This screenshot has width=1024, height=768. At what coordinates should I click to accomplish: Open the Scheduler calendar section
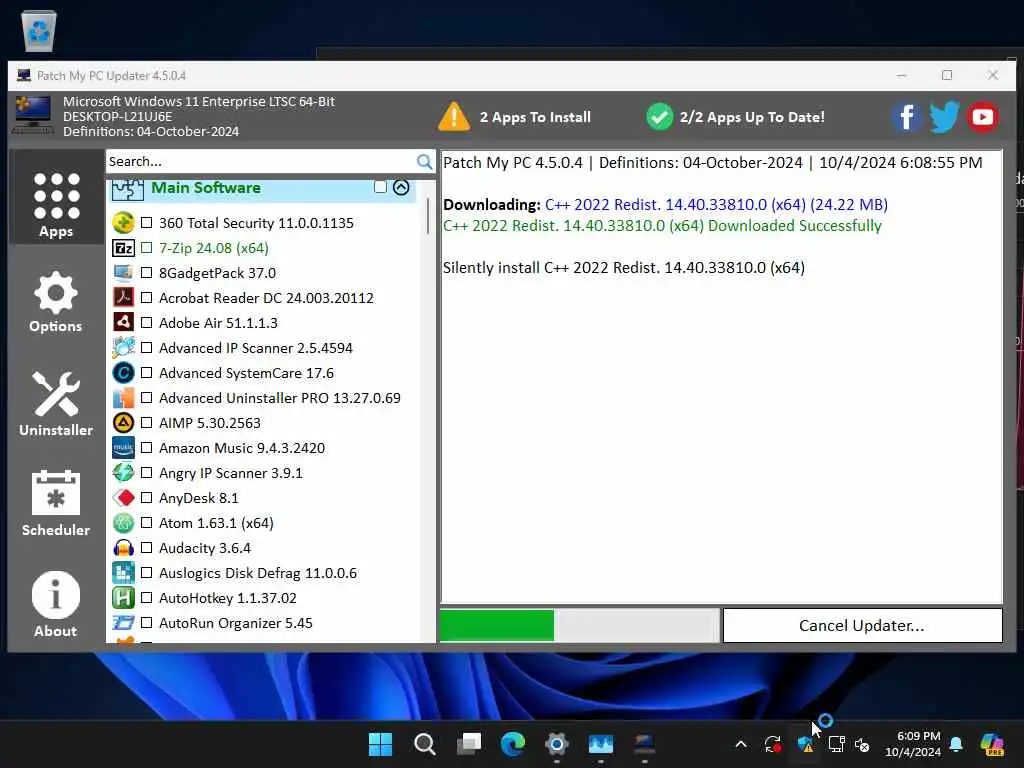click(x=56, y=504)
